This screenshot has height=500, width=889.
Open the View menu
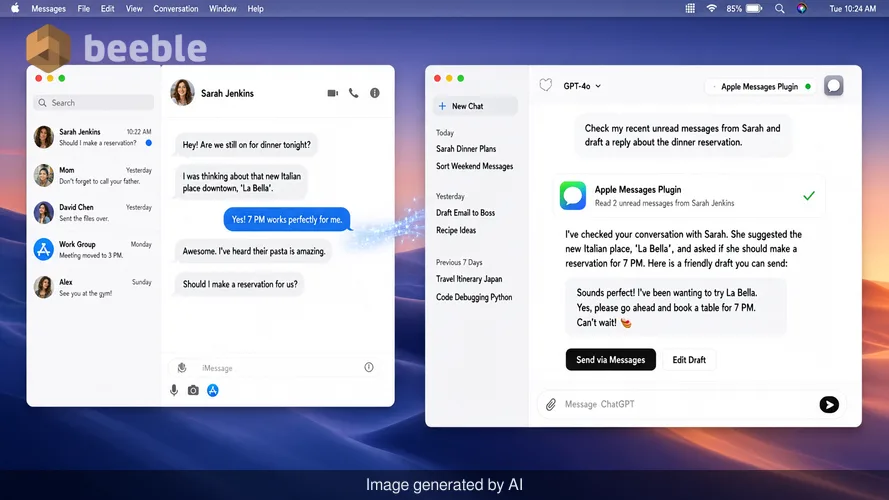pos(134,9)
